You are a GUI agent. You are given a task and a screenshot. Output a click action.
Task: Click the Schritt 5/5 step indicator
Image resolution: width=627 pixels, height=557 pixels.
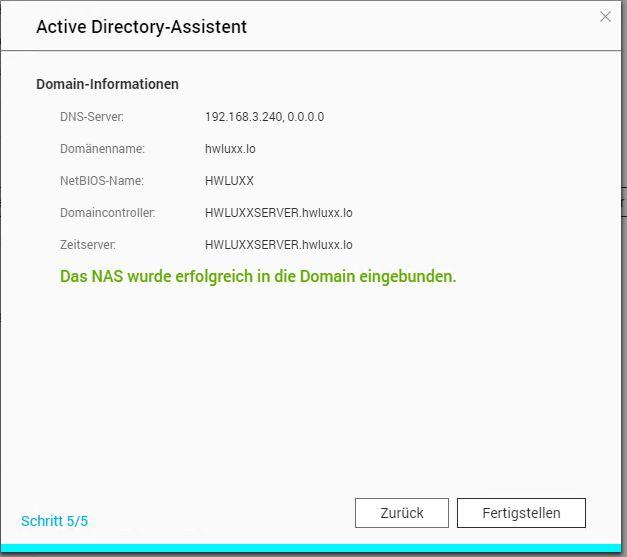point(54,521)
